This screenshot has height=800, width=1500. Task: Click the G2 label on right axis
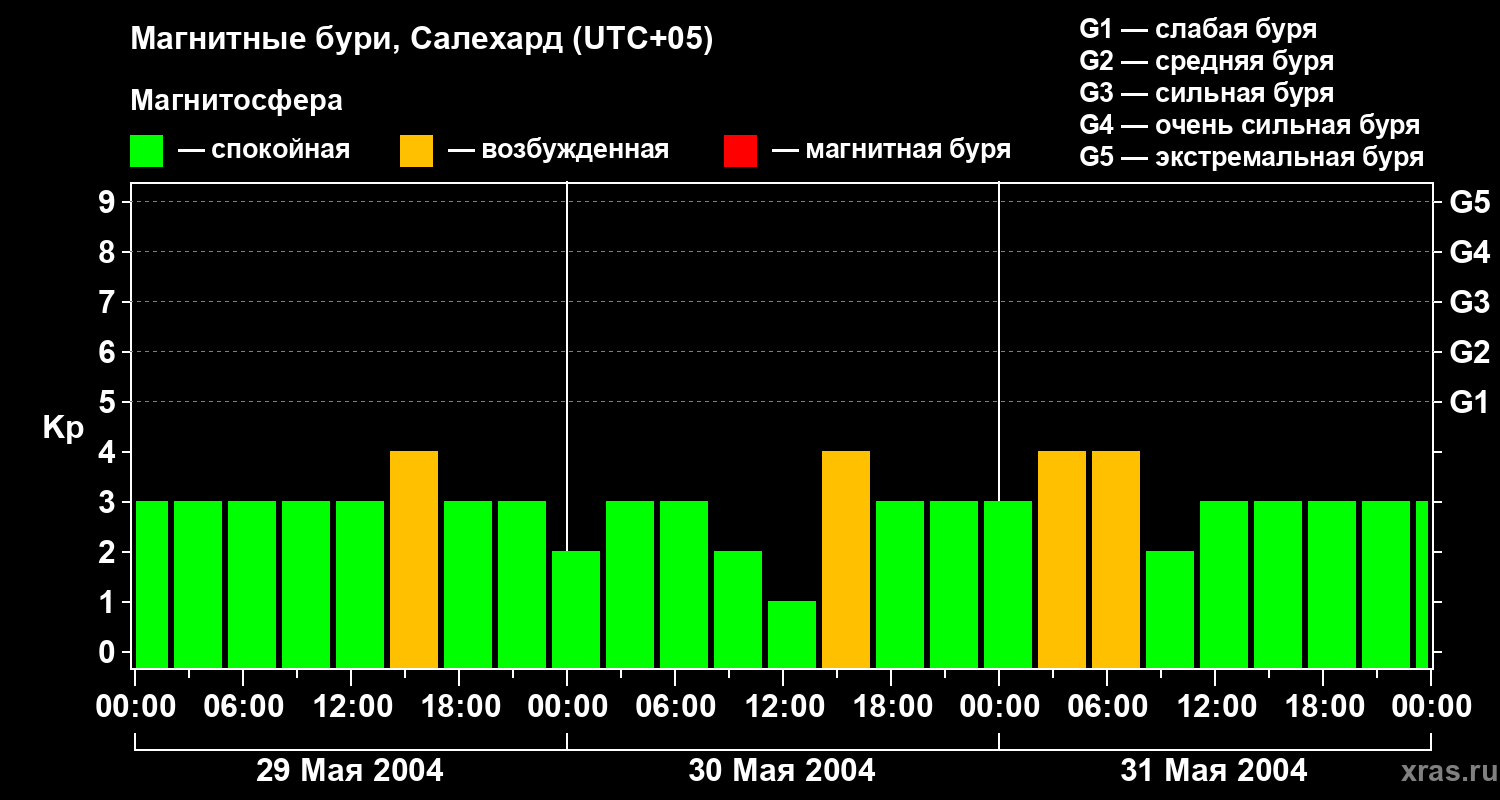tap(1469, 352)
